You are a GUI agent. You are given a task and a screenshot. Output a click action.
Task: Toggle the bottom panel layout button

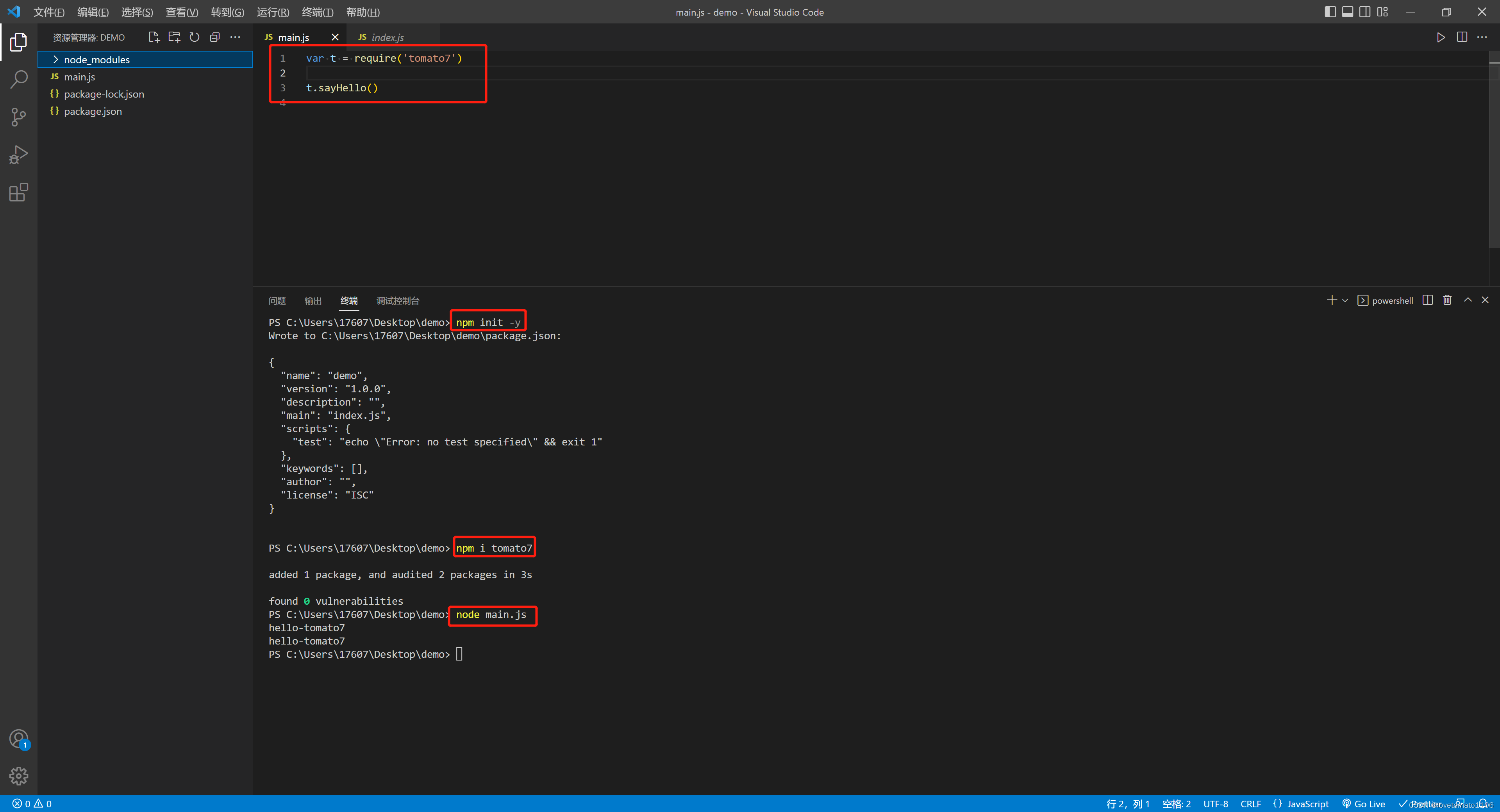pos(1347,12)
